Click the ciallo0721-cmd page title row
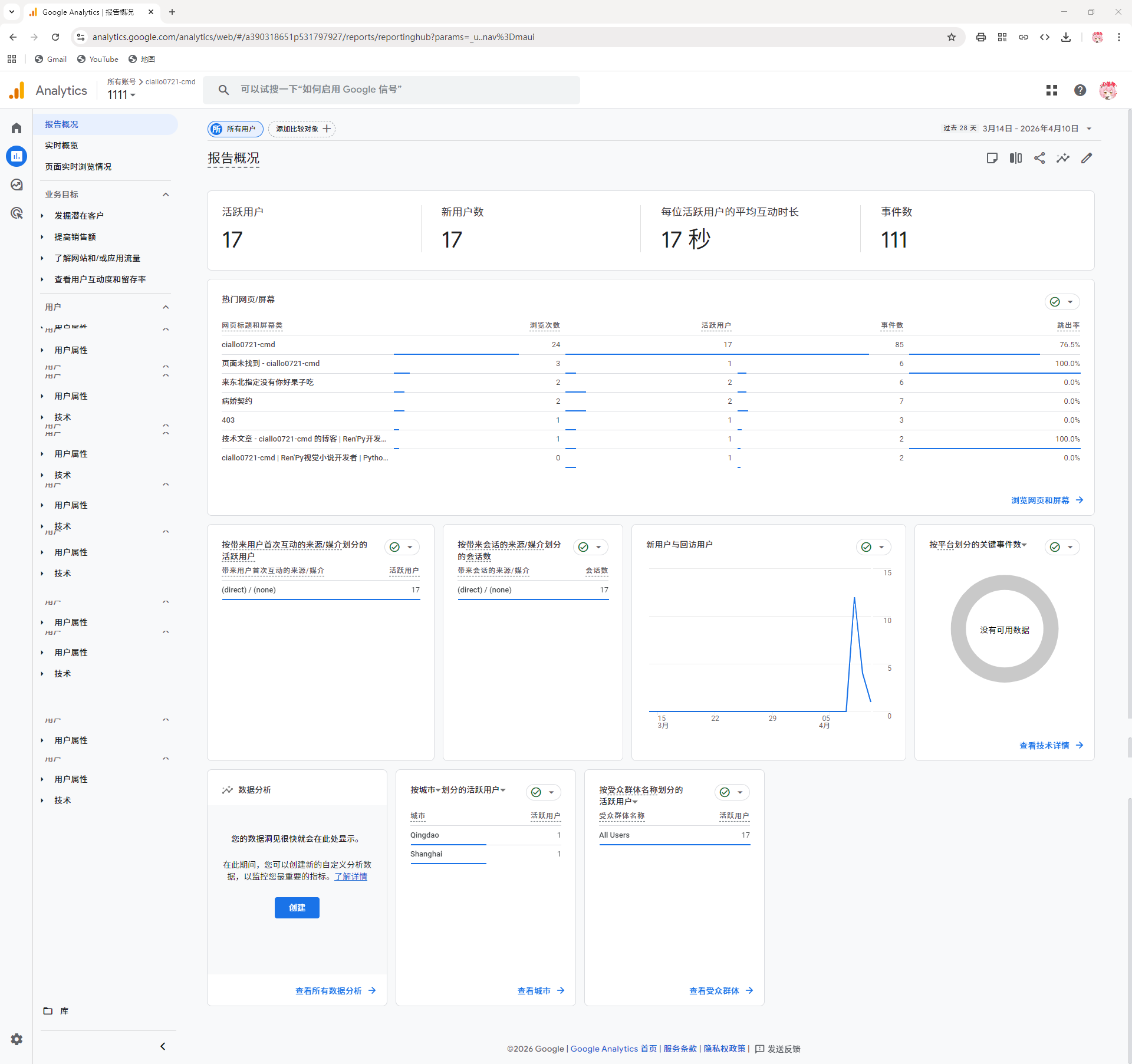This screenshot has height=1064, width=1132. coord(651,345)
